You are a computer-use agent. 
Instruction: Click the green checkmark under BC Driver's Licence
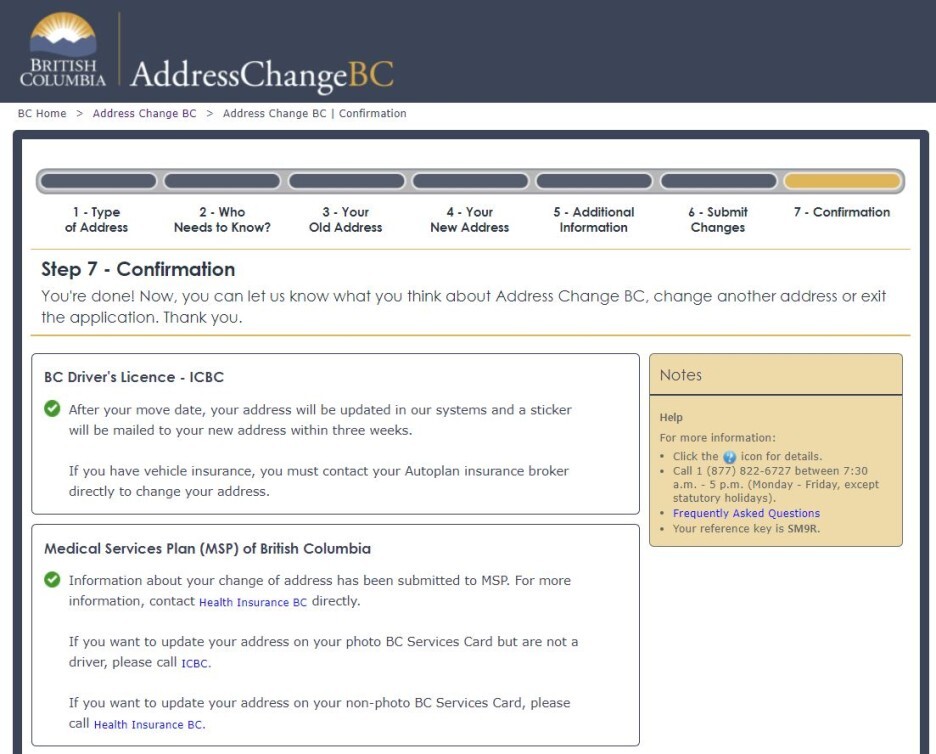click(x=52, y=409)
